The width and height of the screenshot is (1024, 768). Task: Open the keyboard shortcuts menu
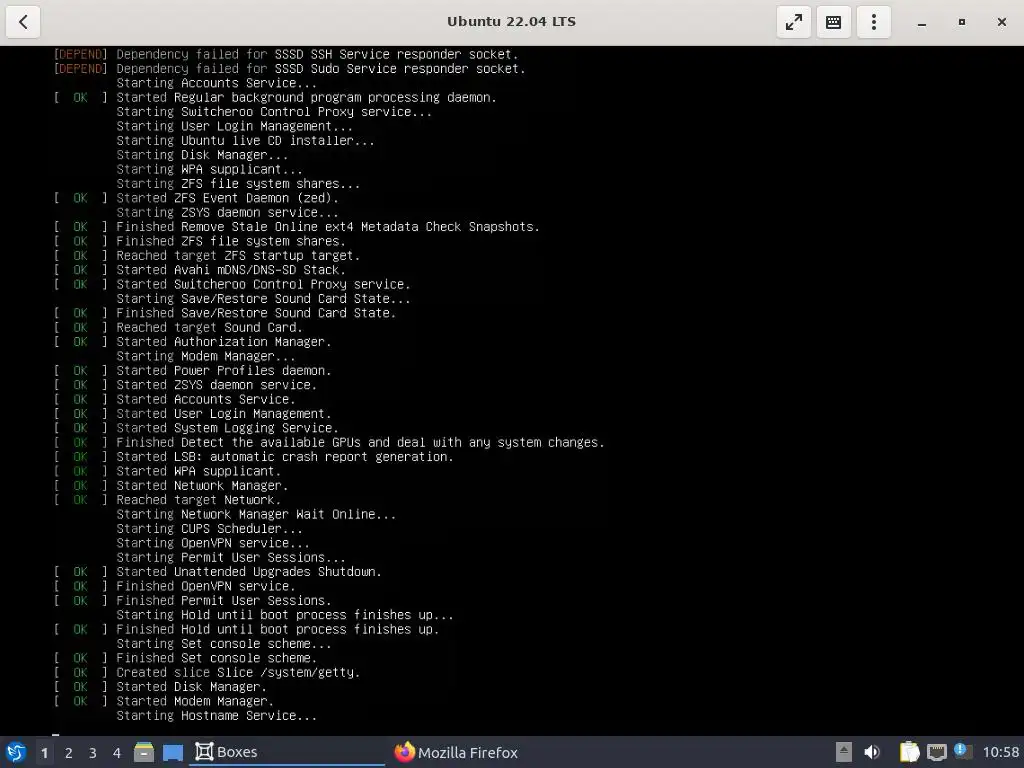click(x=833, y=22)
